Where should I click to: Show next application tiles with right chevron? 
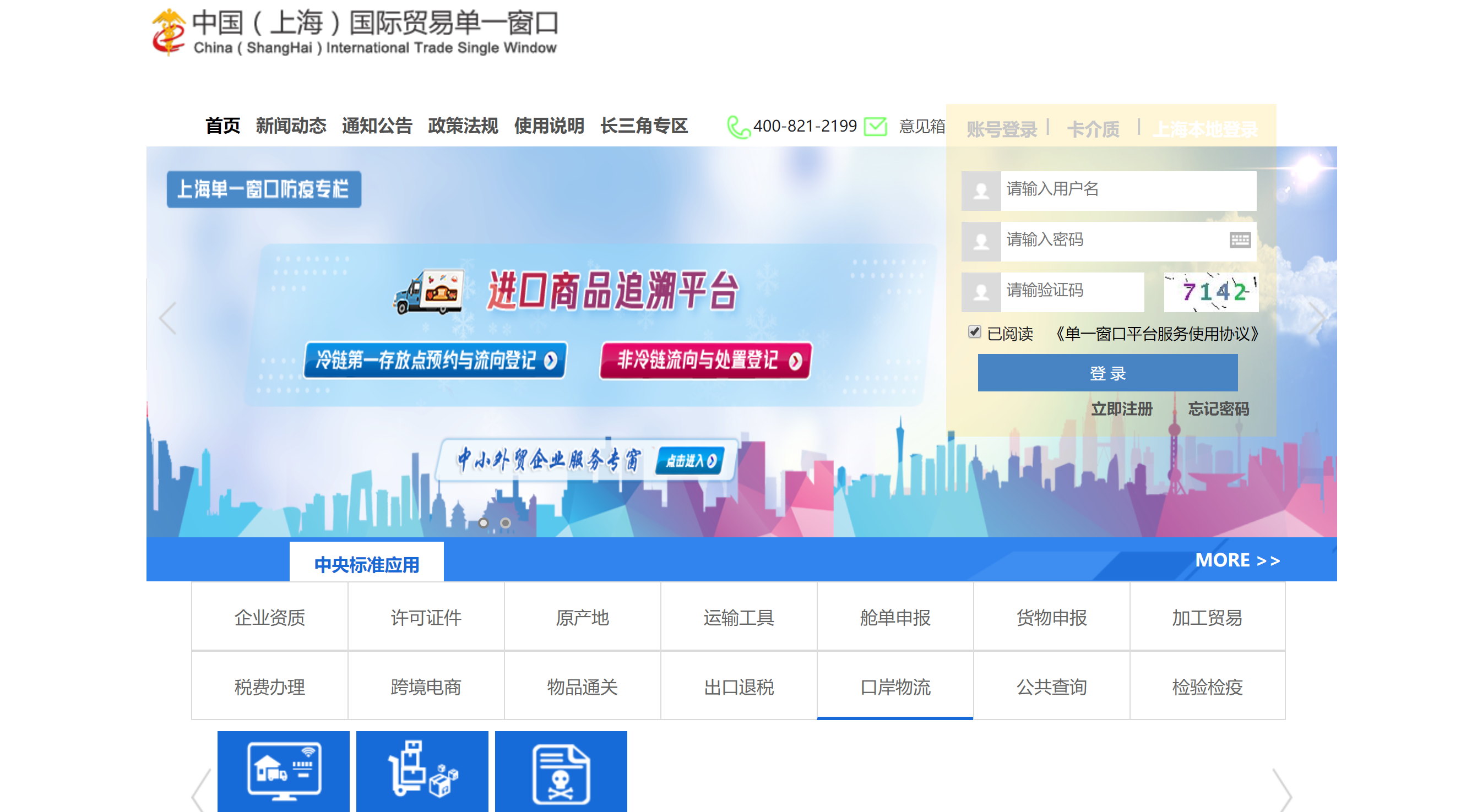point(1282,789)
